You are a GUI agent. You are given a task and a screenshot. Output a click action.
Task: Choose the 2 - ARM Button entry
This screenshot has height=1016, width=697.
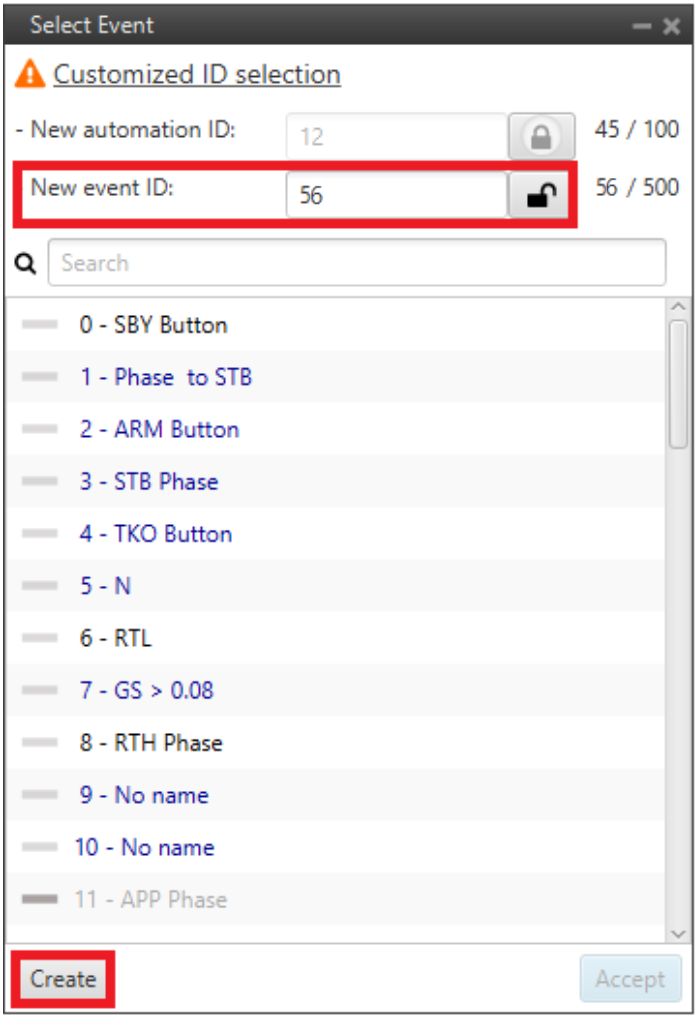pos(159,429)
